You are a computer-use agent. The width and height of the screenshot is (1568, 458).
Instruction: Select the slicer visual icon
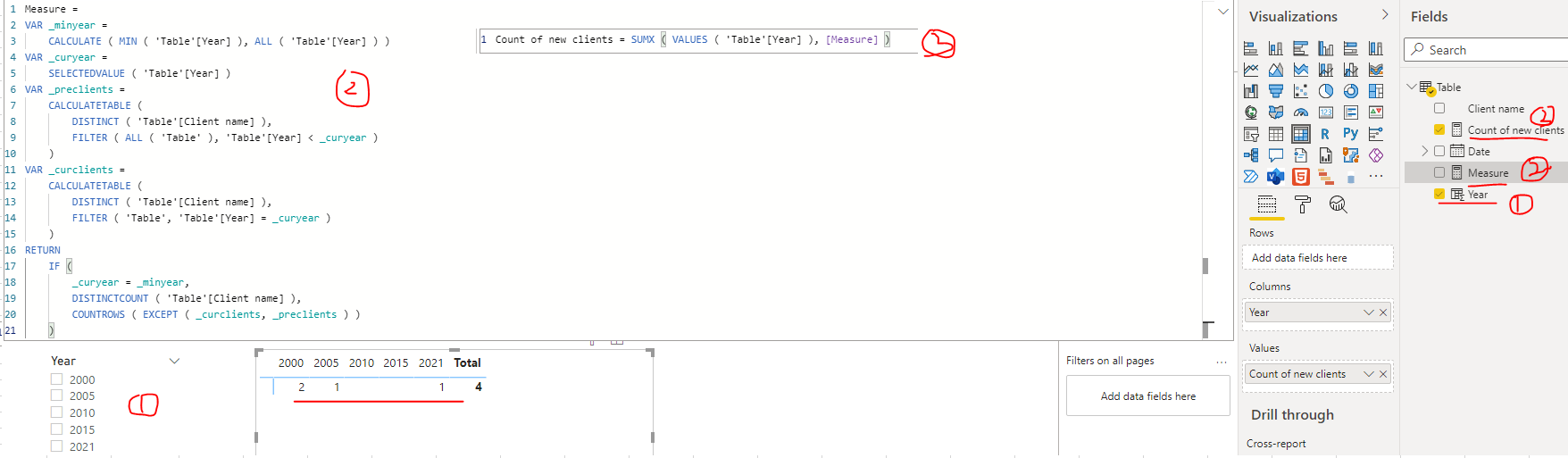click(x=1251, y=134)
